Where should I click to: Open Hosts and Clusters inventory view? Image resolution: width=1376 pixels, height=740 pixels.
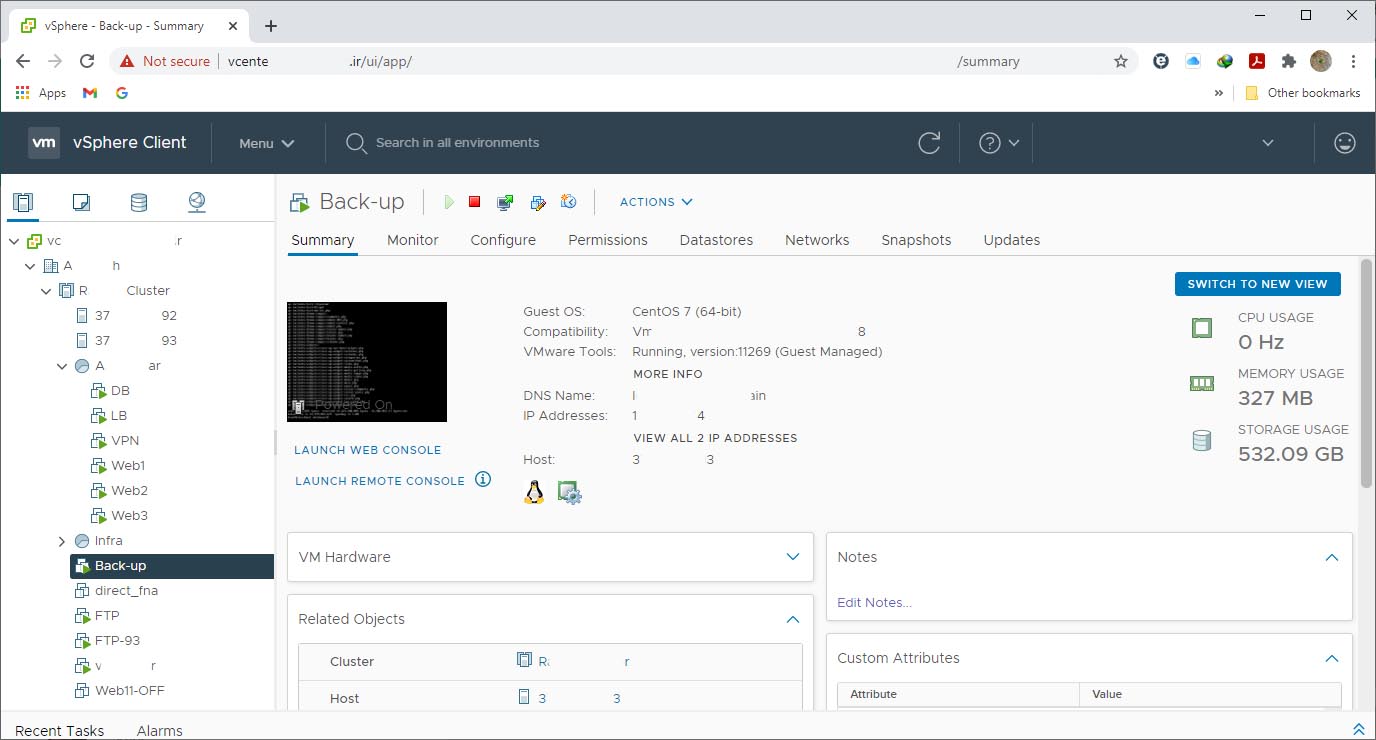point(22,203)
